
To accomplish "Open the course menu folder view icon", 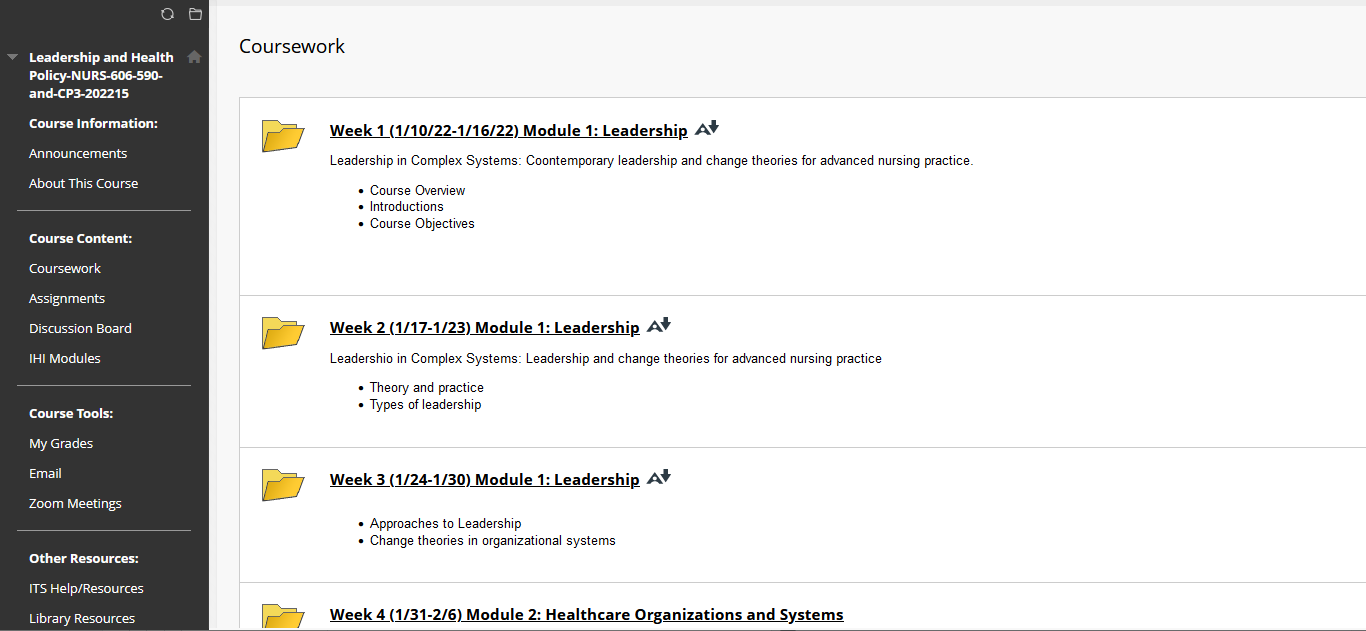I will (195, 14).
